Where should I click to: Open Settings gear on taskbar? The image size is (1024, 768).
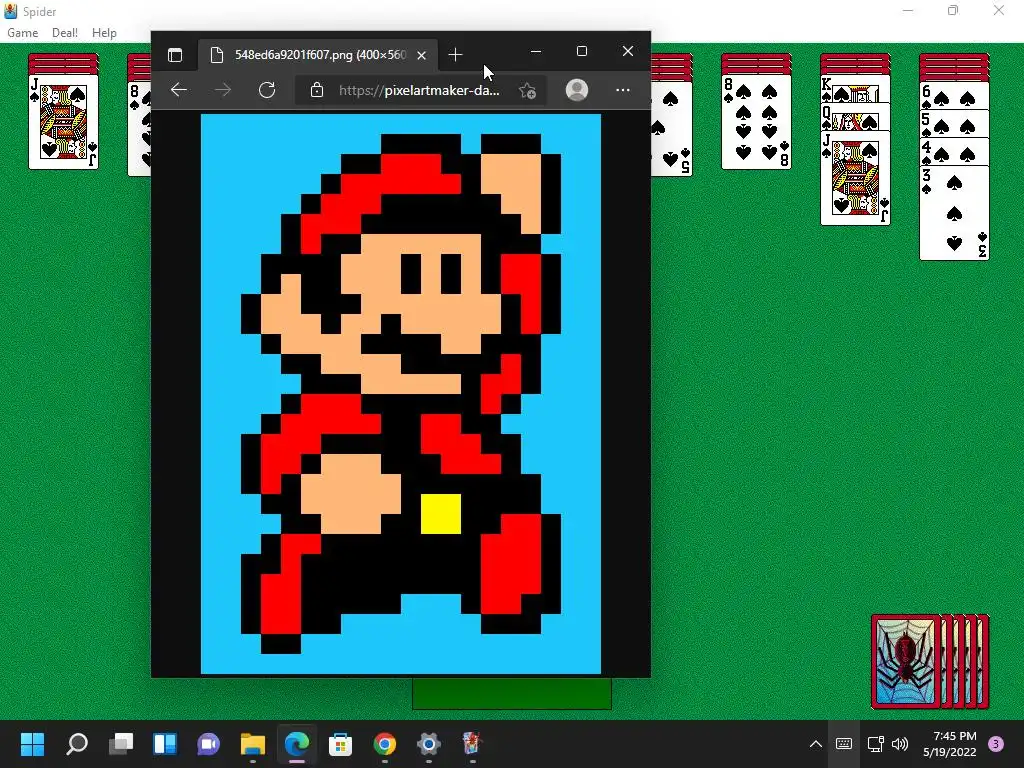pos(428,743)
